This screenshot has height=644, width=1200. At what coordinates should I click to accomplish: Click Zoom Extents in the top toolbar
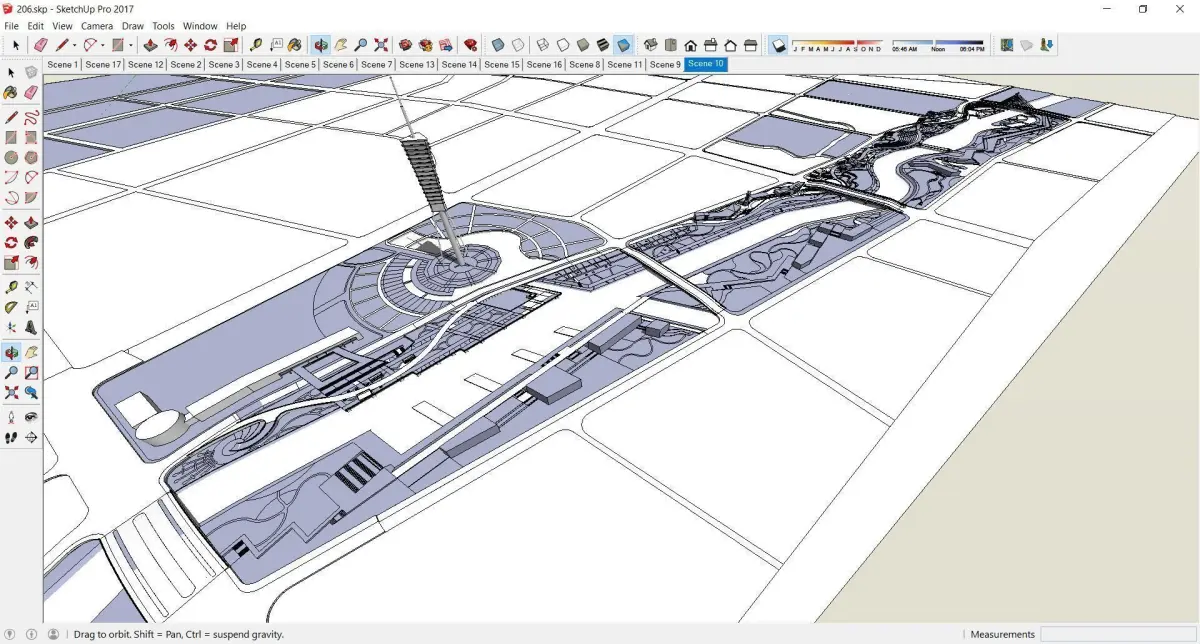[x=381, y=45]
